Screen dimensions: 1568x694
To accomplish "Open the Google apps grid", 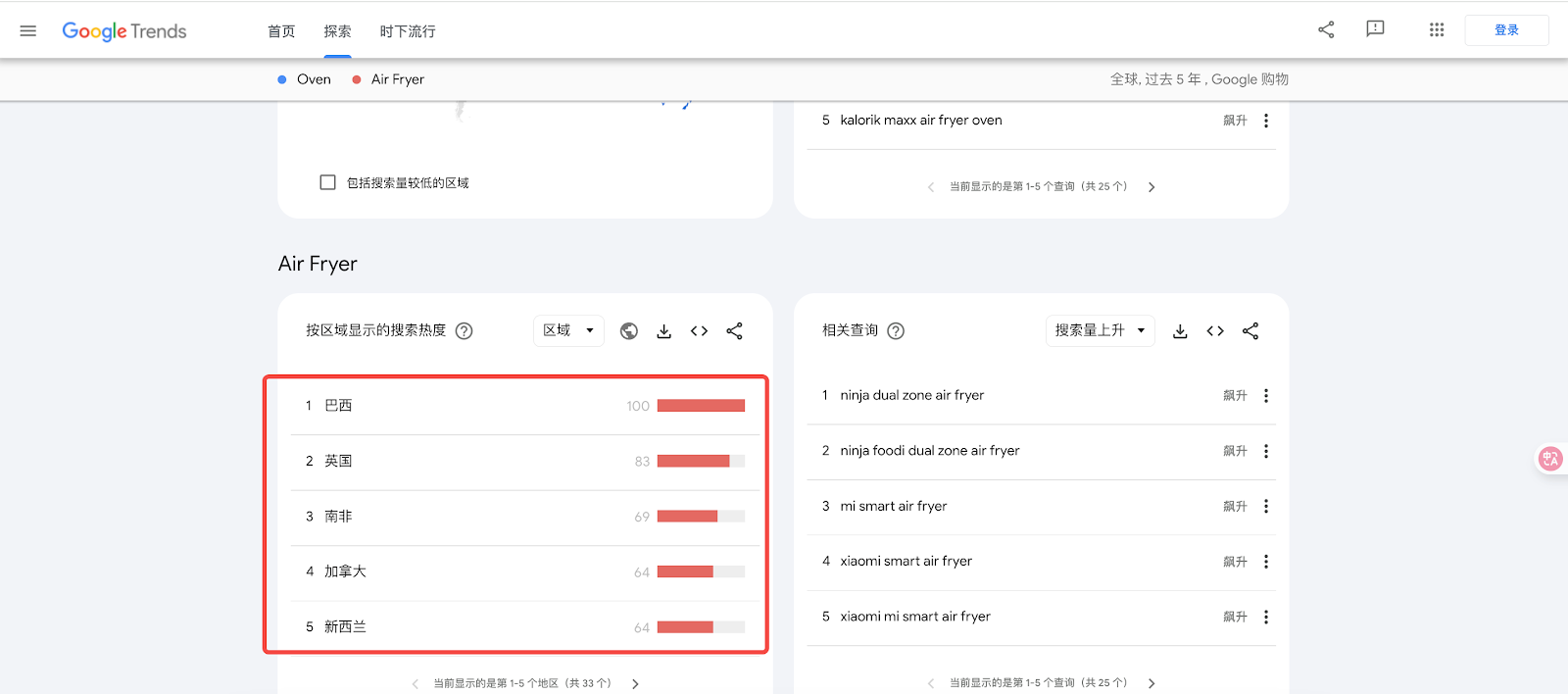I will (x=1437, y=29).
